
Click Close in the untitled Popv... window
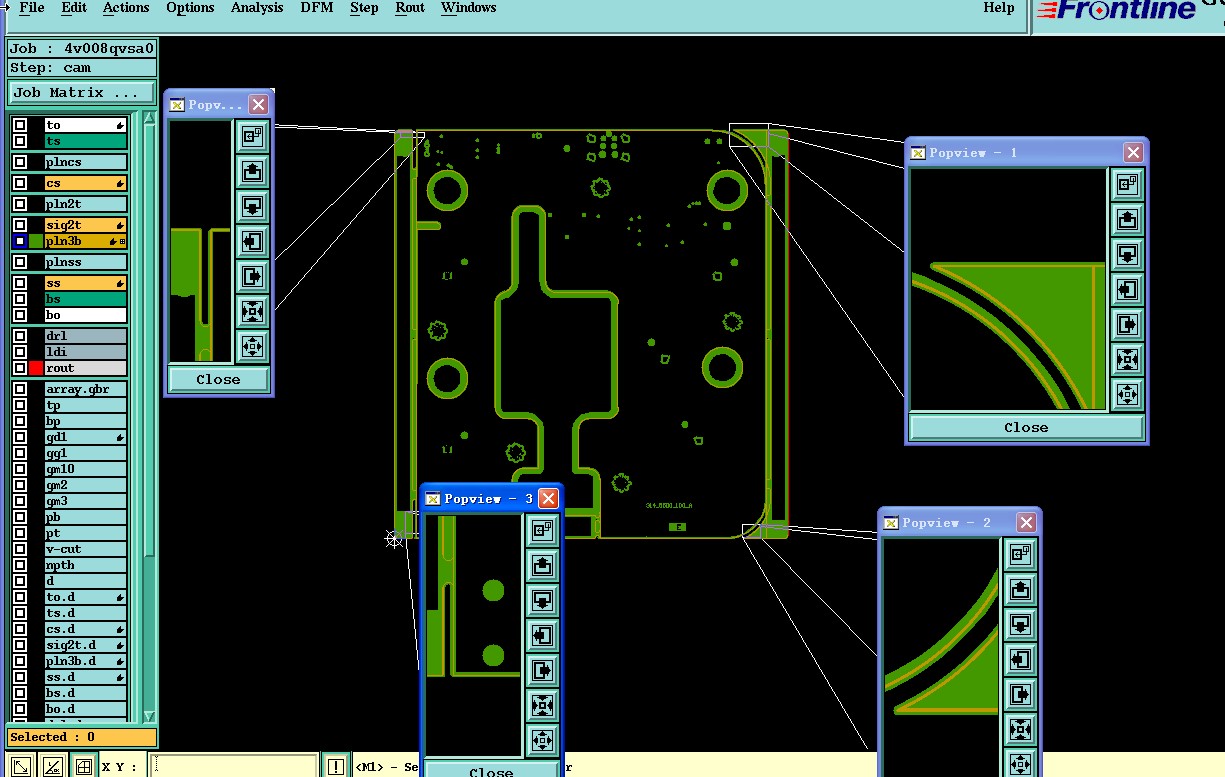coord(218,379)
